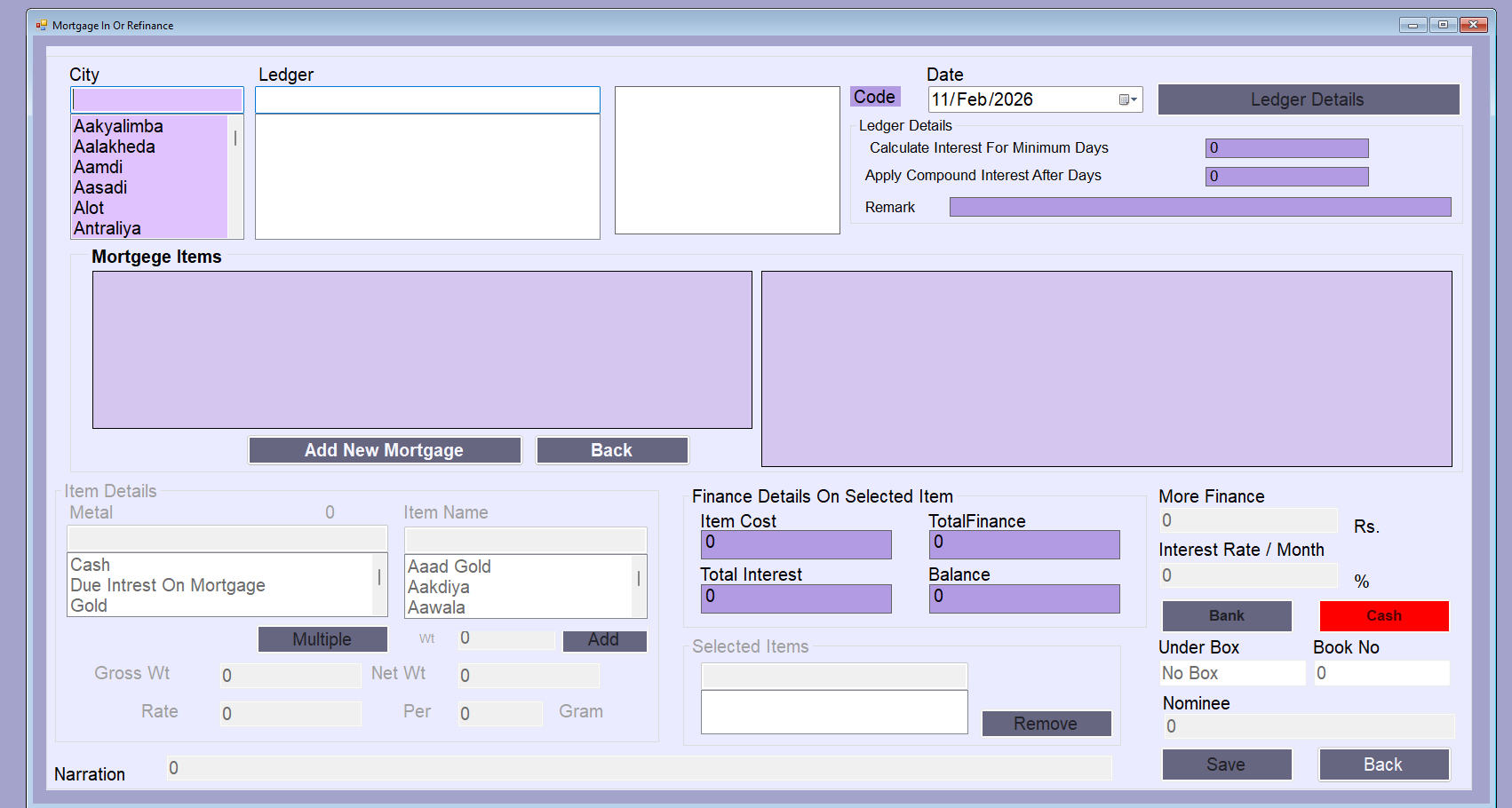Click the Rate input field
Viewport: 1512px width, 808px height.
(290, 714)
